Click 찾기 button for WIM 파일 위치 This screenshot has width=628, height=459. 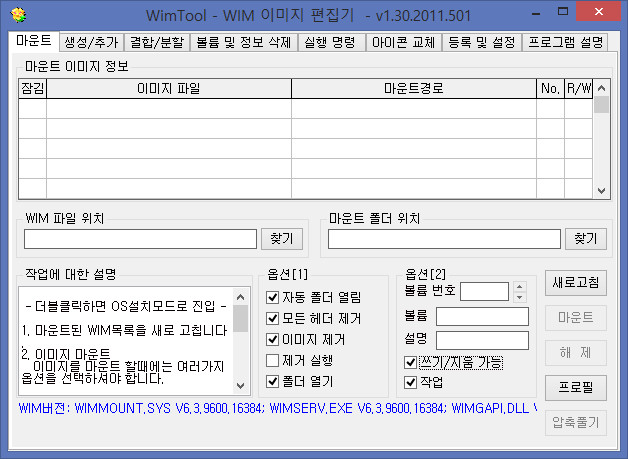tap(282, 239)
